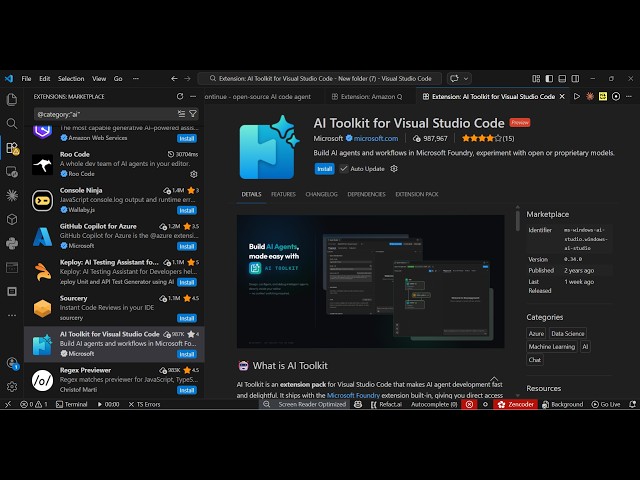The height and width of the screenshot is (480, 640).
Task: Click the Machine Learning category tag
Action: pos(552,347)
